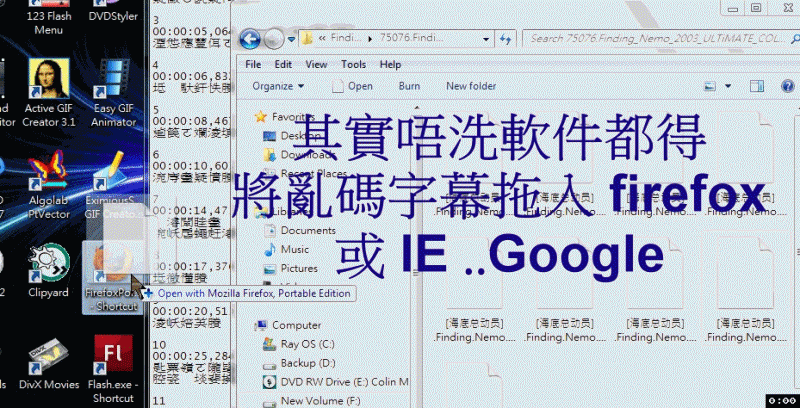Select Documents library in navigation pane

pyautogui.click(x=300, y=231)
